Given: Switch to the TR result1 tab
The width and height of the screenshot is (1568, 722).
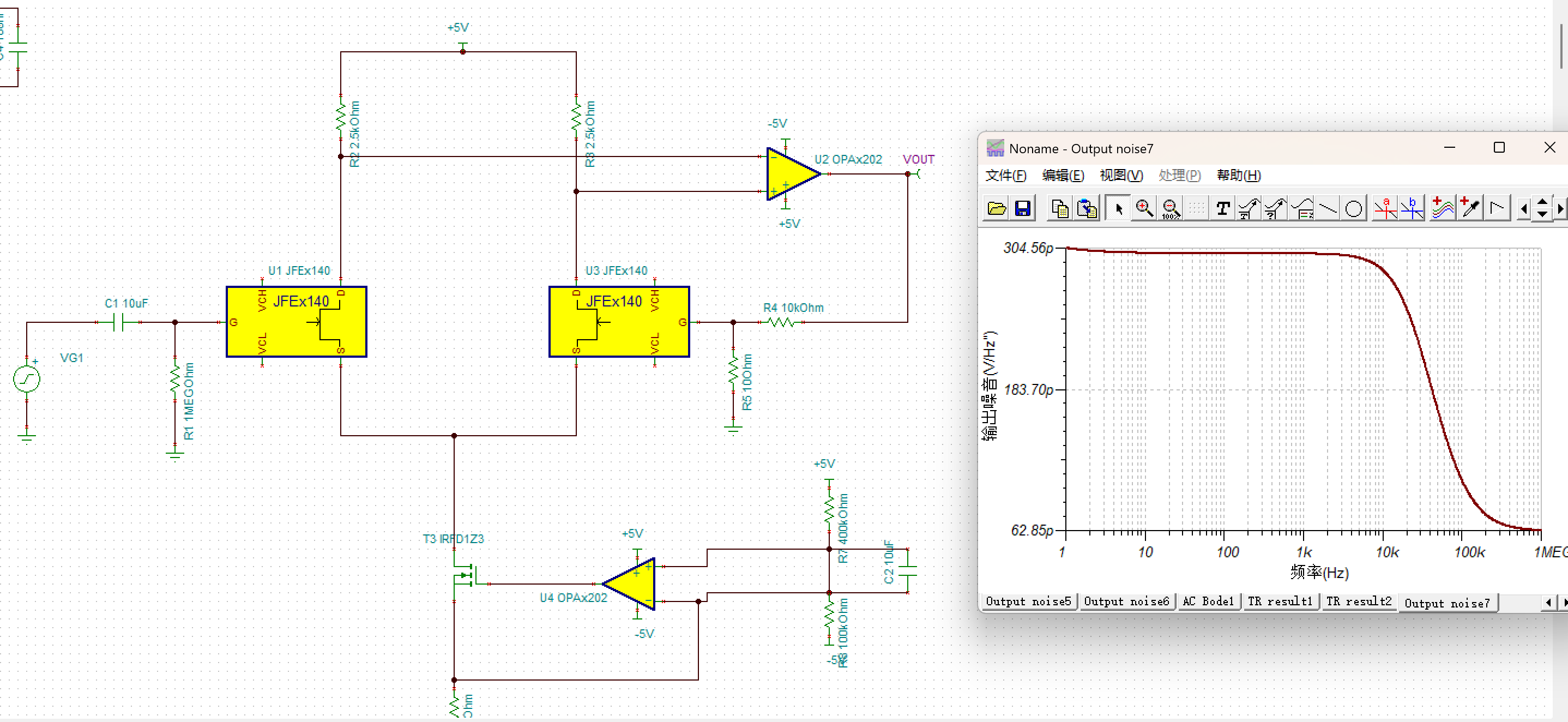Looking at the screenshot, I should pos(1280,601).
